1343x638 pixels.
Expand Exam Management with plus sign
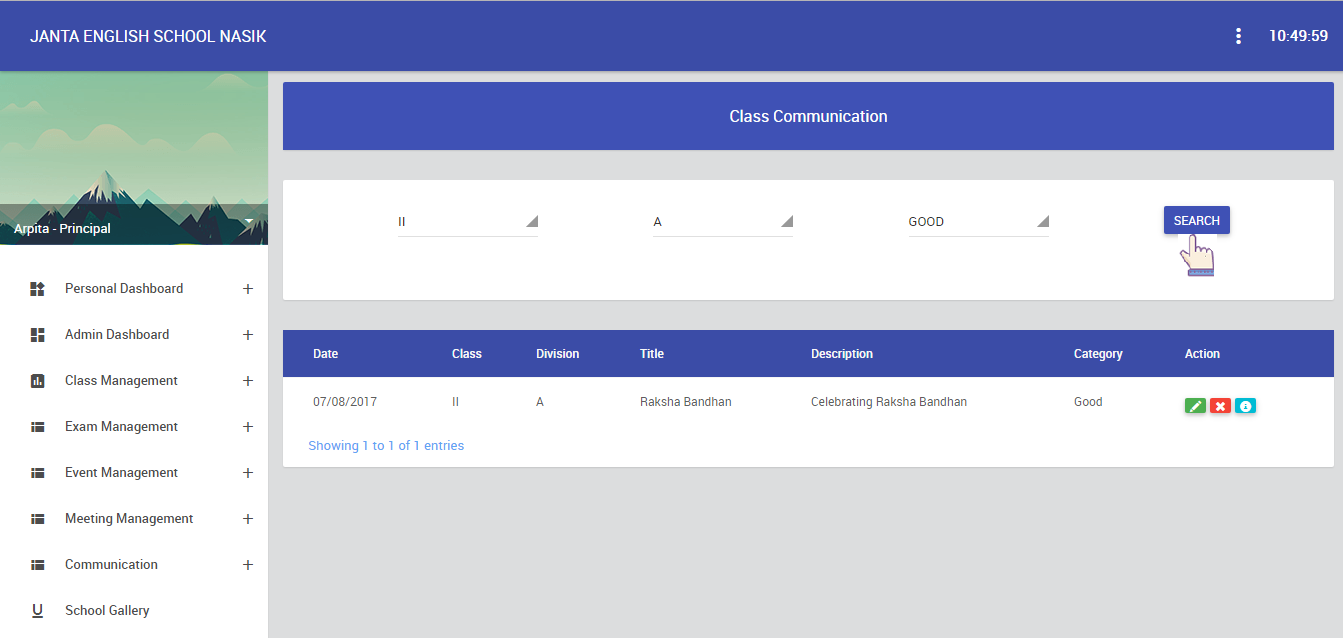point(248,427)
